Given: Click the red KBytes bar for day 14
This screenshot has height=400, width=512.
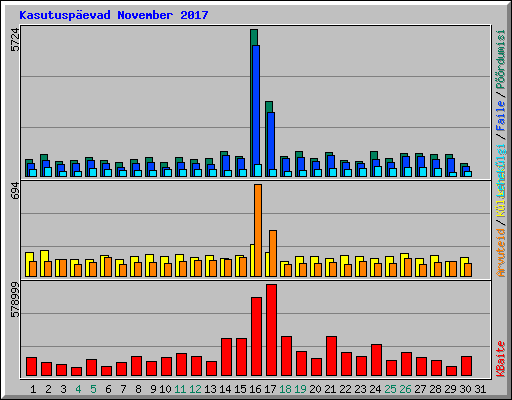Looking at the screenshot, I should click(226, 357).
